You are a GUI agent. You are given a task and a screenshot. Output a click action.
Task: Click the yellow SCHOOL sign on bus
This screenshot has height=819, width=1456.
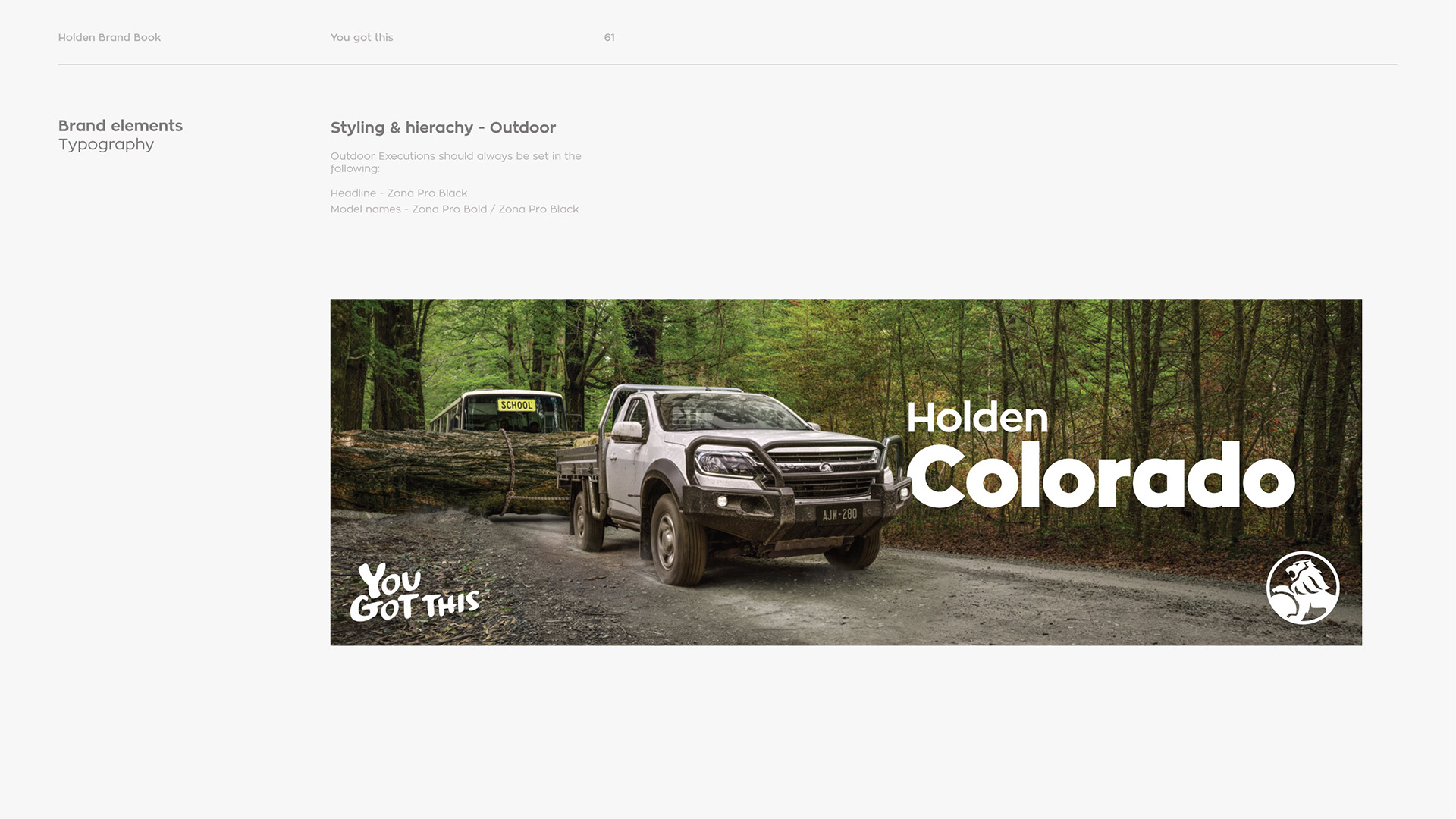pos(516,405)
